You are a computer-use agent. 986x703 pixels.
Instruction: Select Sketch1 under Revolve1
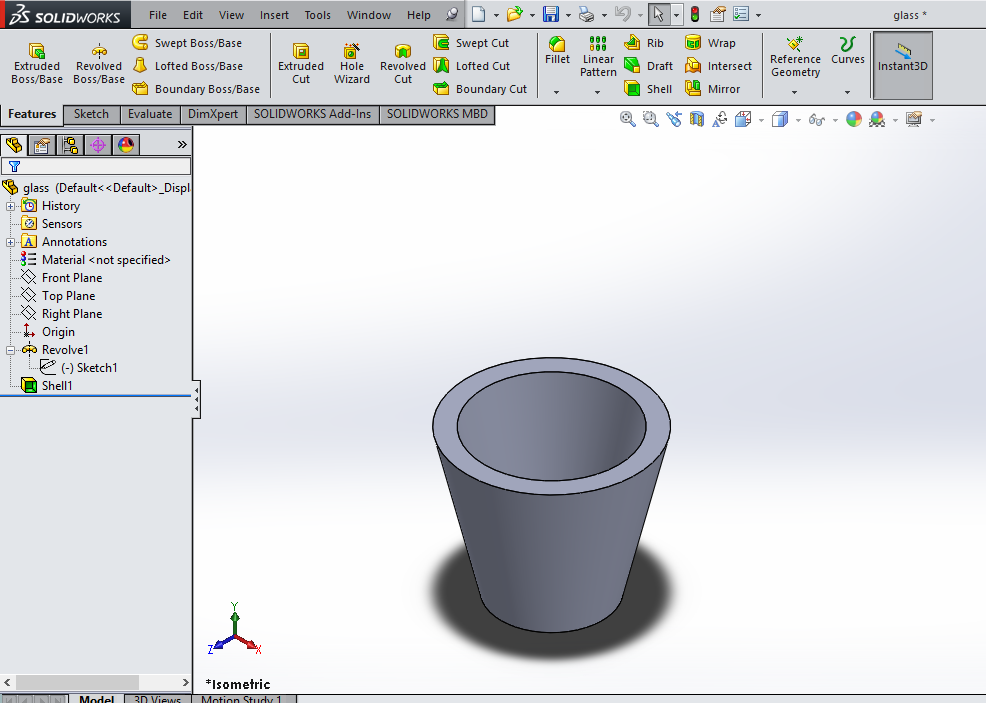point(79,368)
